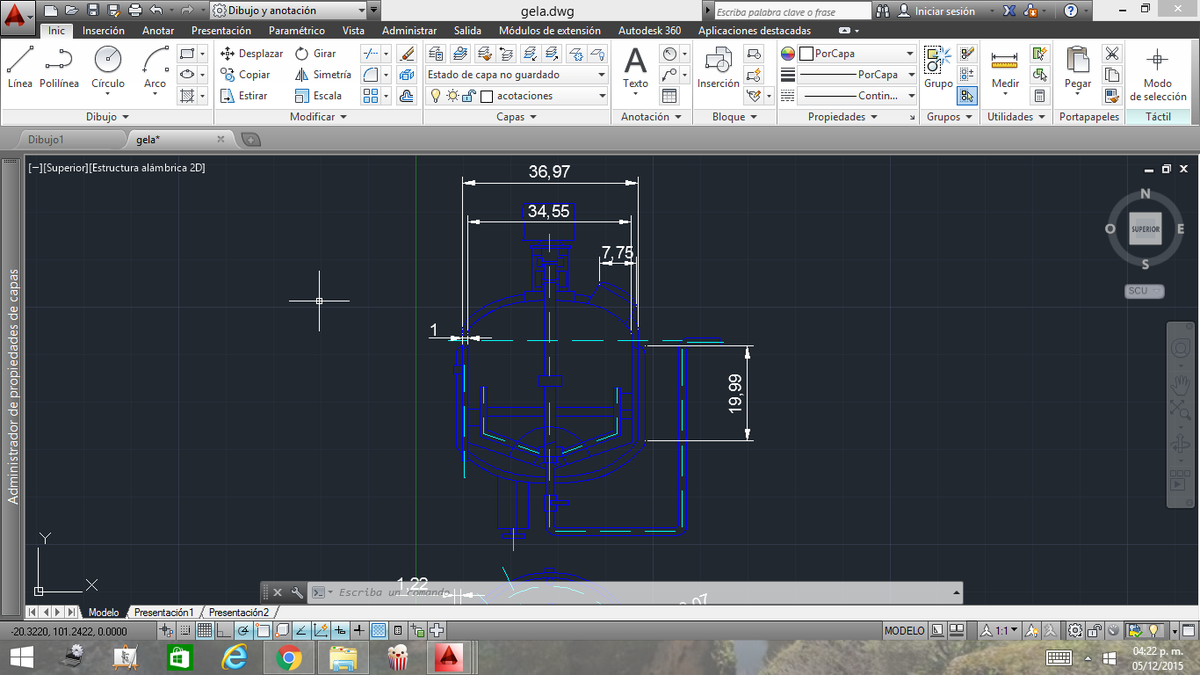Select the Polilínea tool
The image size is (1200, 675).
click(x=59, y=68)
